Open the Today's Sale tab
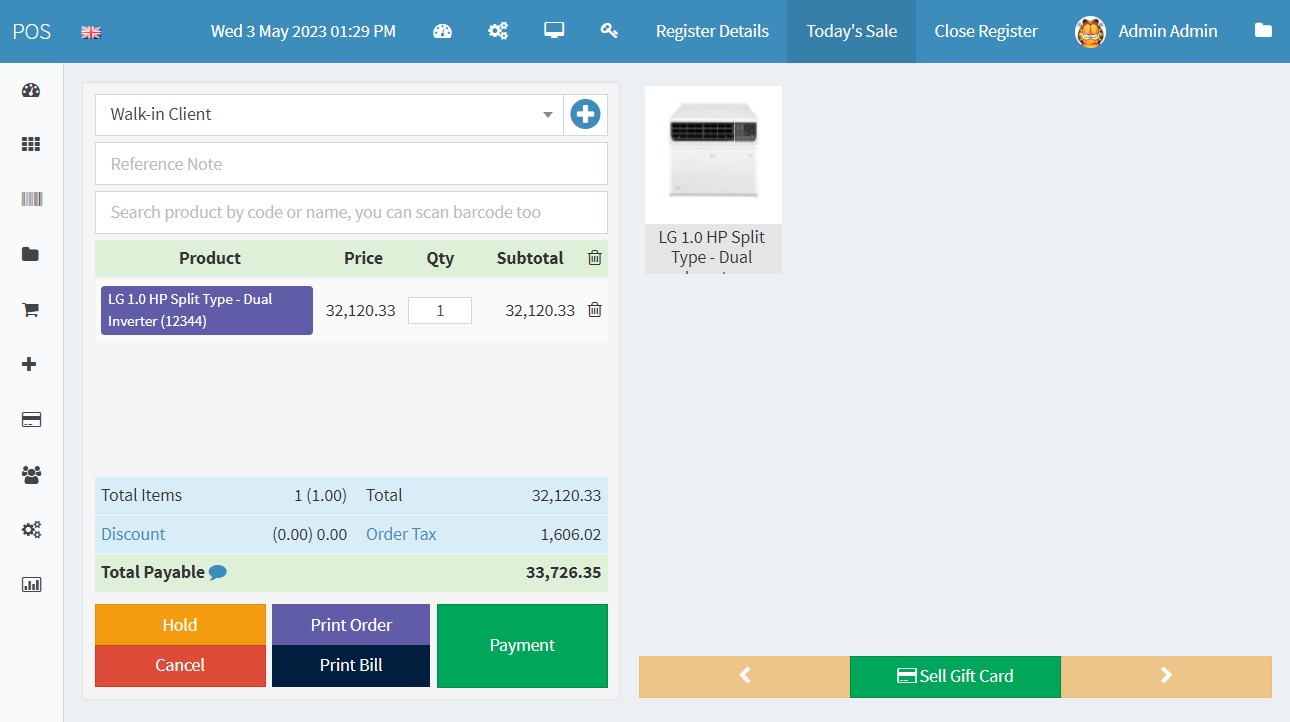 (851, 31)
